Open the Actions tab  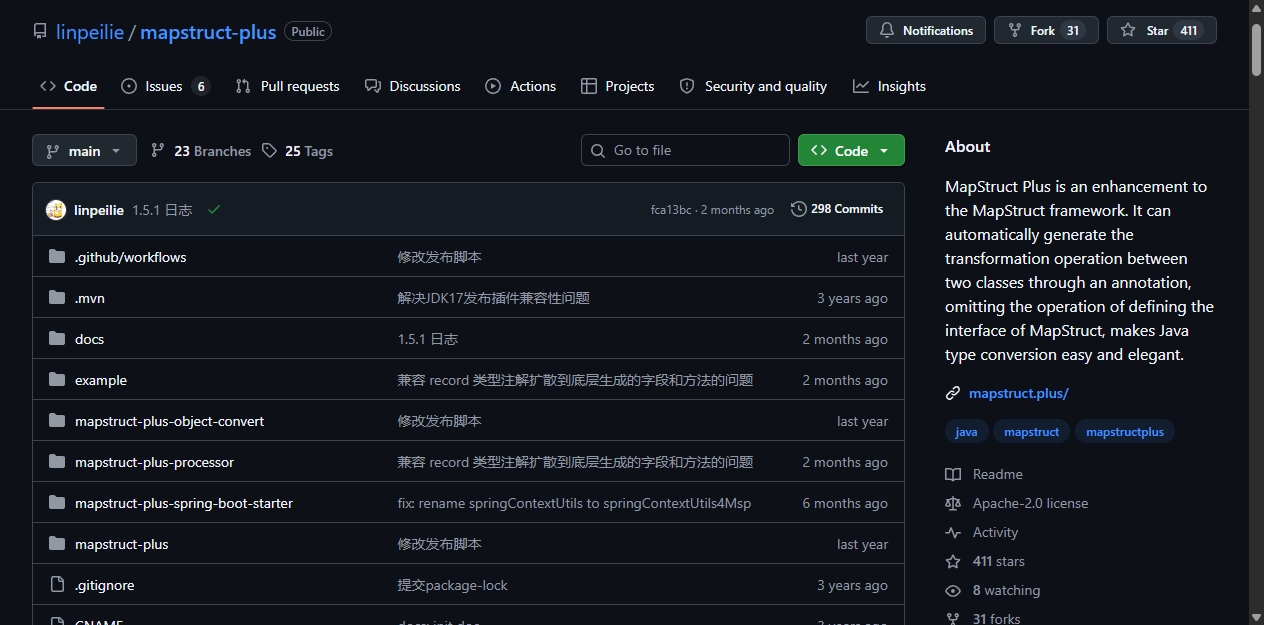[521, 86]
